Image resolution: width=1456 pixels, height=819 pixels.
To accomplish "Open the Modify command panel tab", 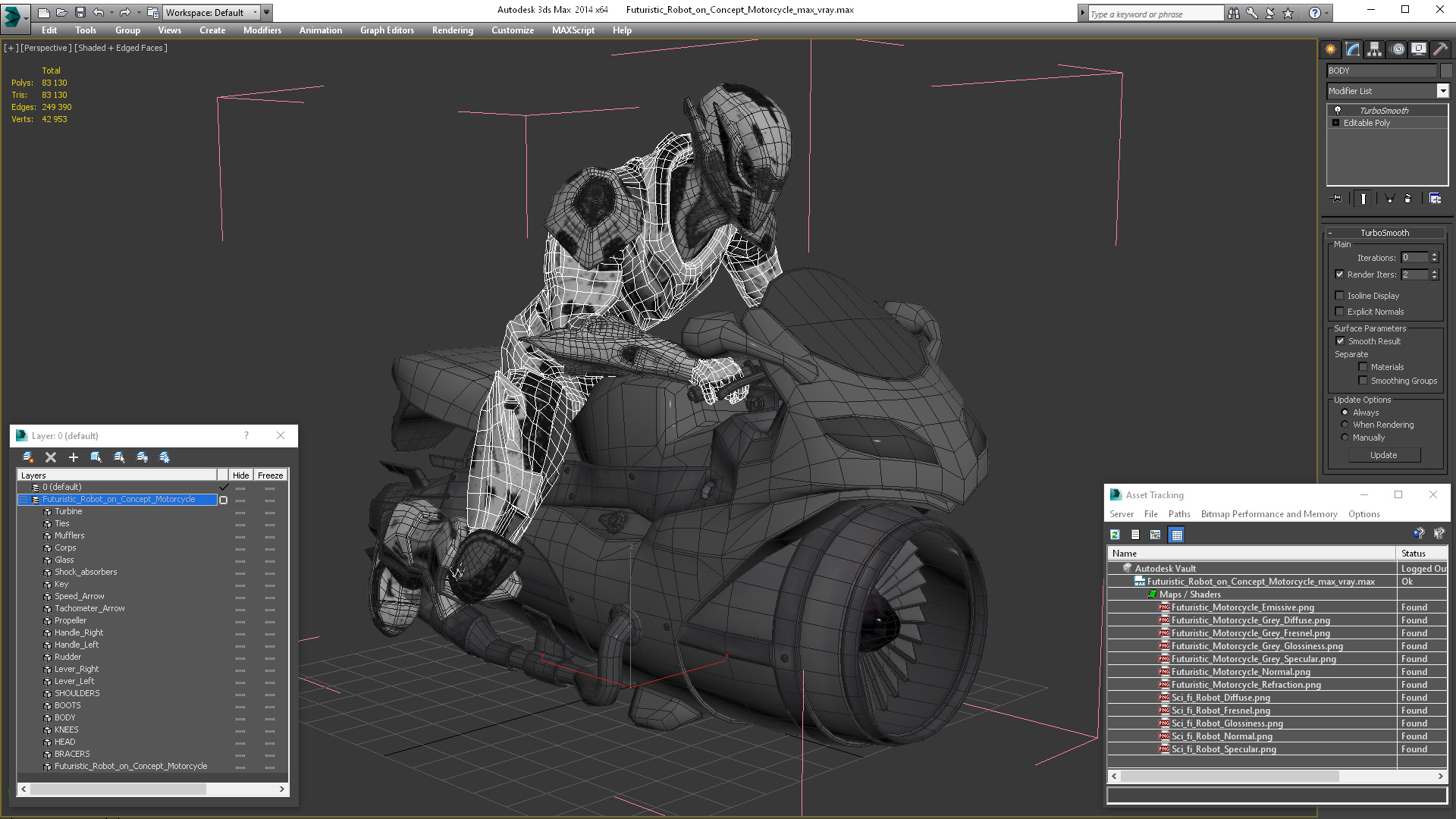I will (x=1353, y=49).
